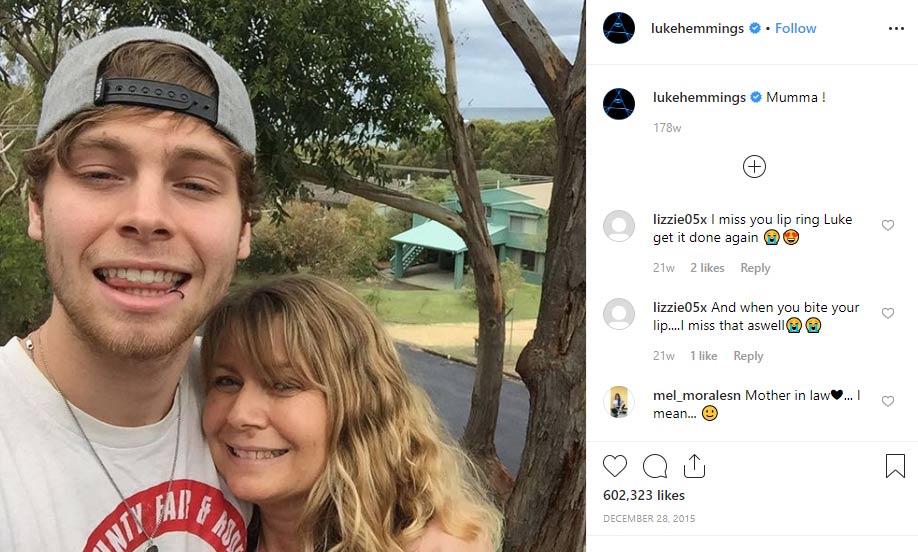Follow lukehemmings
Screen dimensions: 918x552
[795, 28]
